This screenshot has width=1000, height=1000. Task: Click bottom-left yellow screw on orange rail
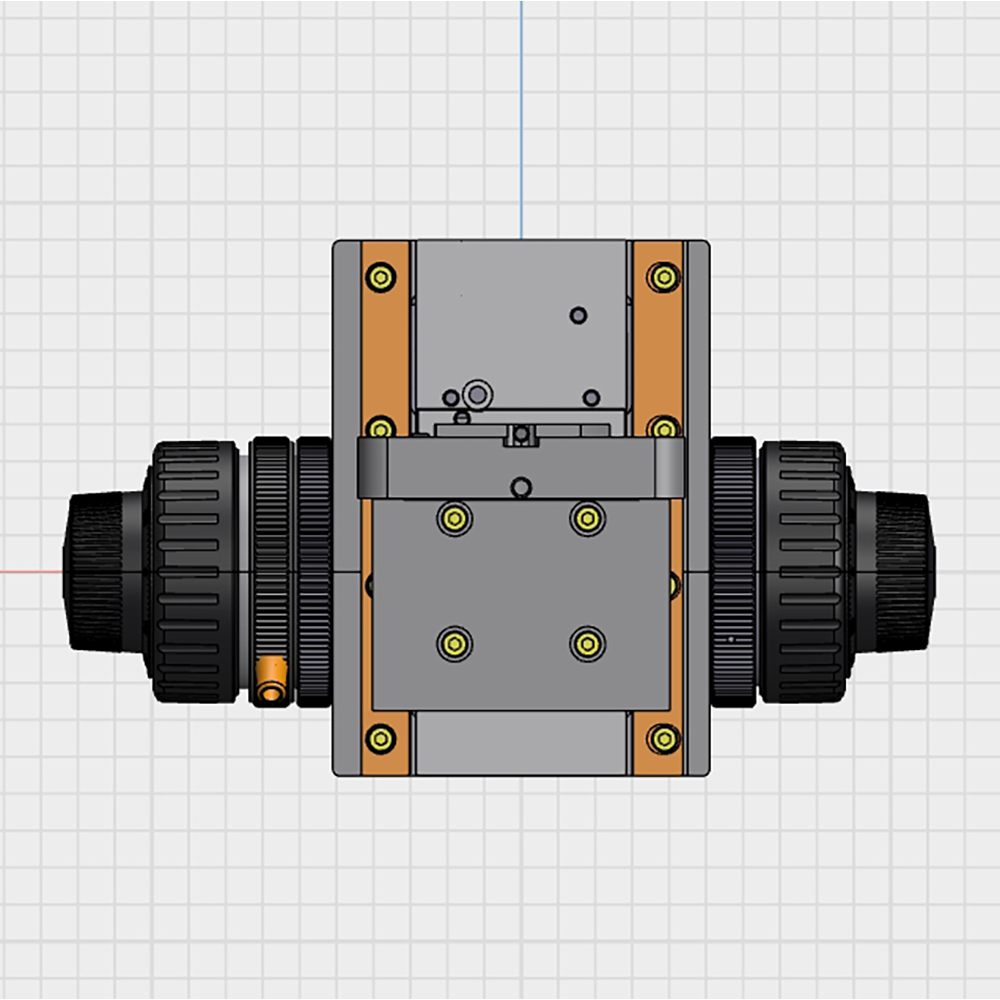380,739
